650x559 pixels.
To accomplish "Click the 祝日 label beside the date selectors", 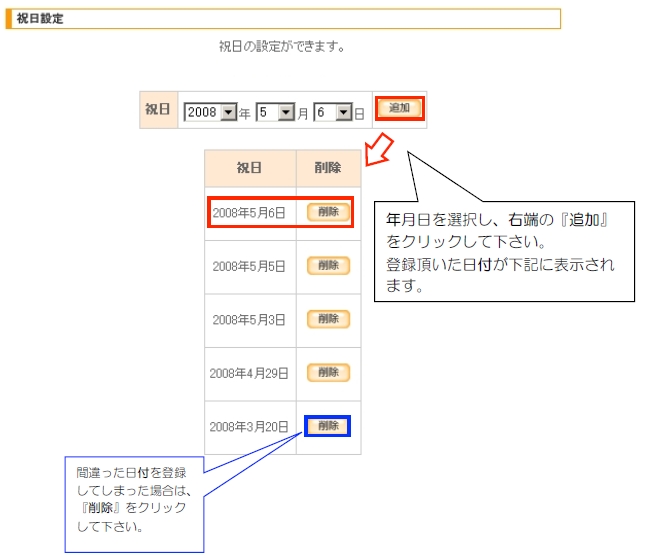I will (158, 110).
